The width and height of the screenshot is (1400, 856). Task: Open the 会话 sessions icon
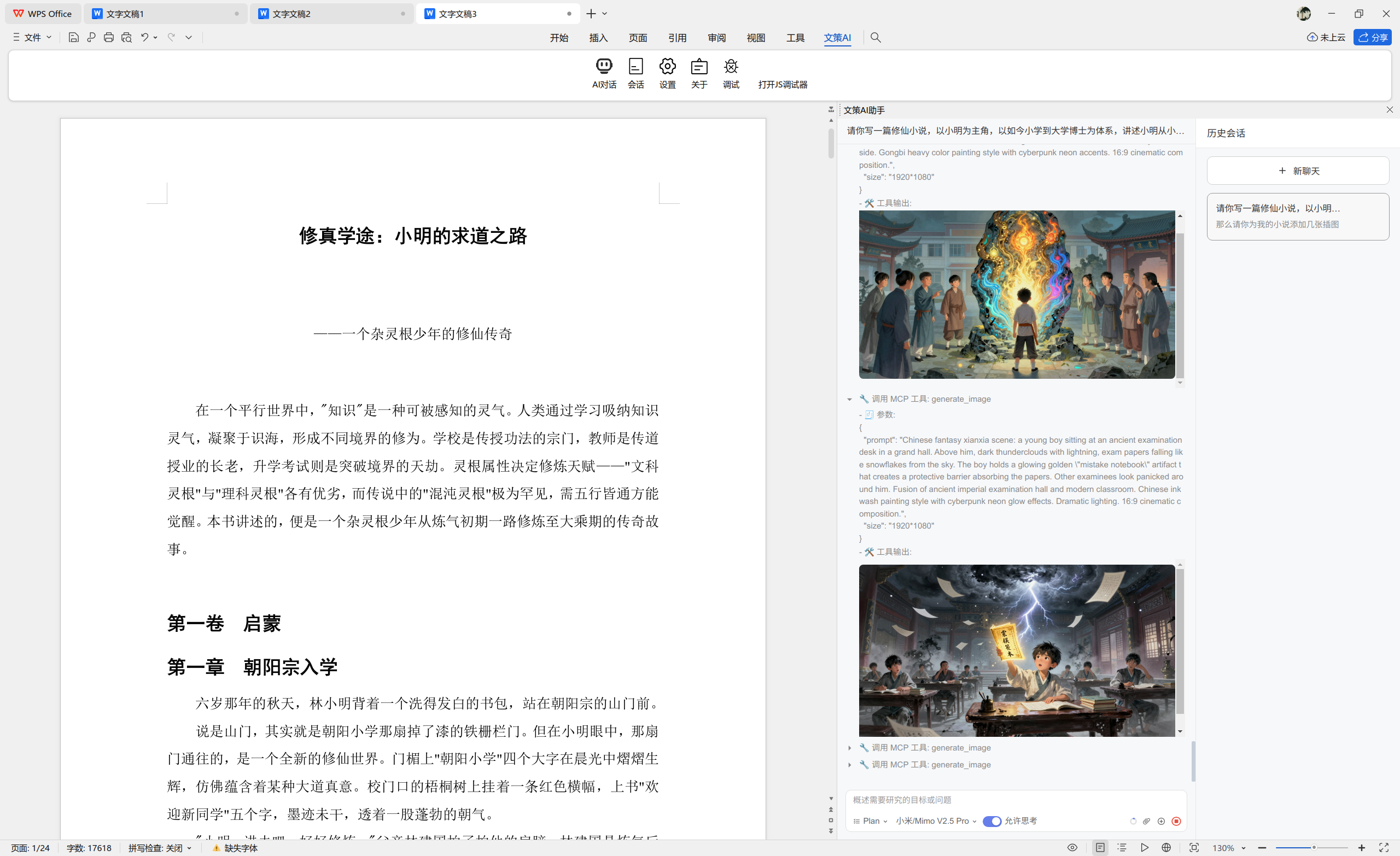(x=636, y=74)
